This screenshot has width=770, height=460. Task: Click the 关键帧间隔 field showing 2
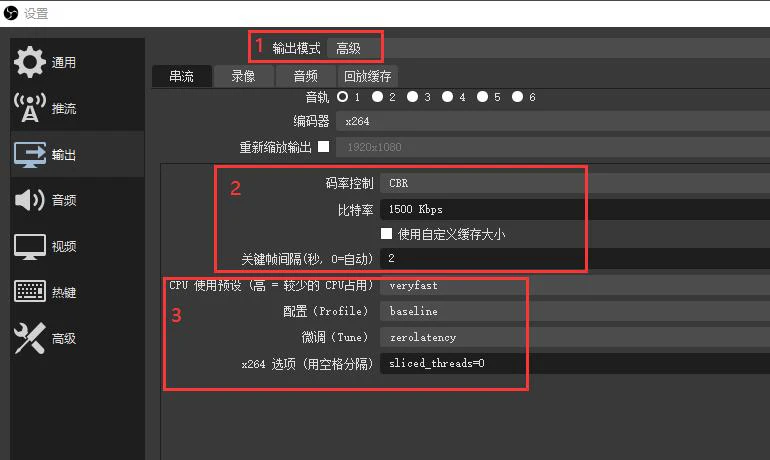pos(575,258)
